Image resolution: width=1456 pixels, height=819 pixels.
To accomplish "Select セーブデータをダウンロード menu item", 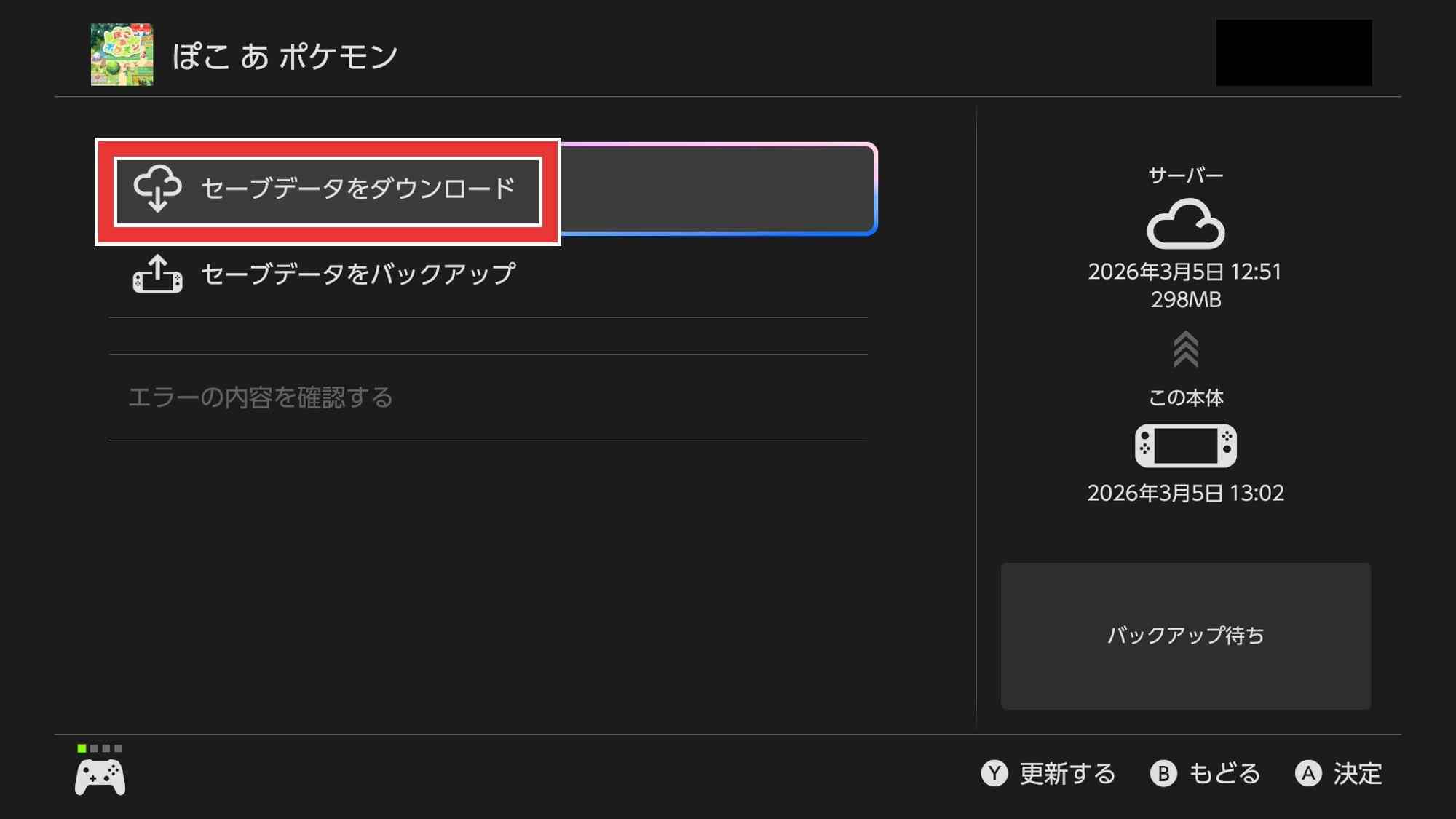I will [x=357, y=189].
